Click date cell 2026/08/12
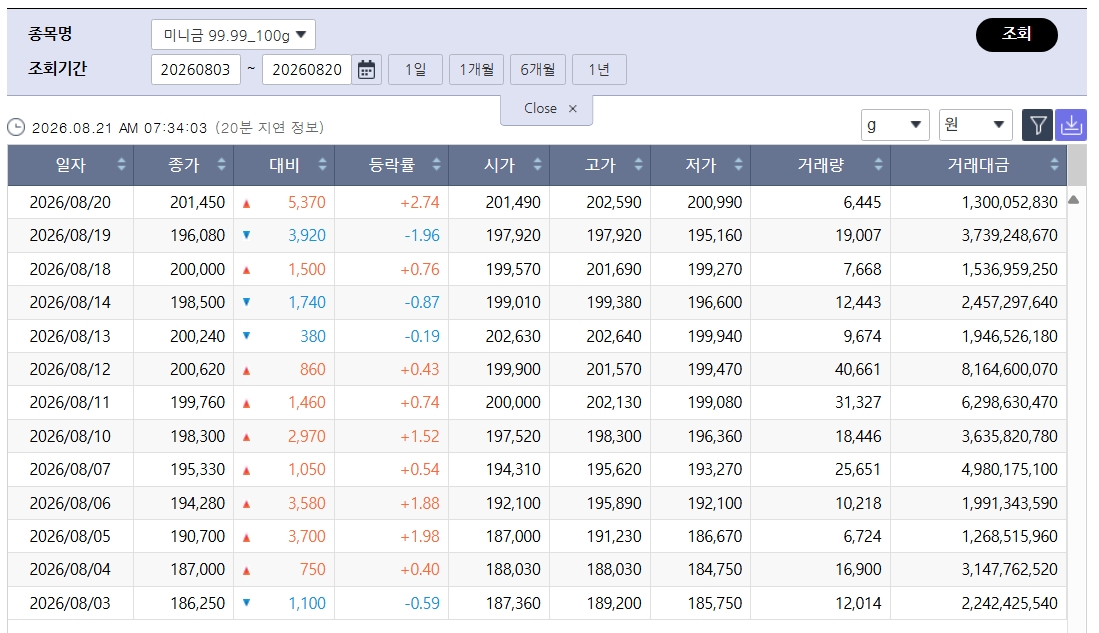 [x=70, y=369]
